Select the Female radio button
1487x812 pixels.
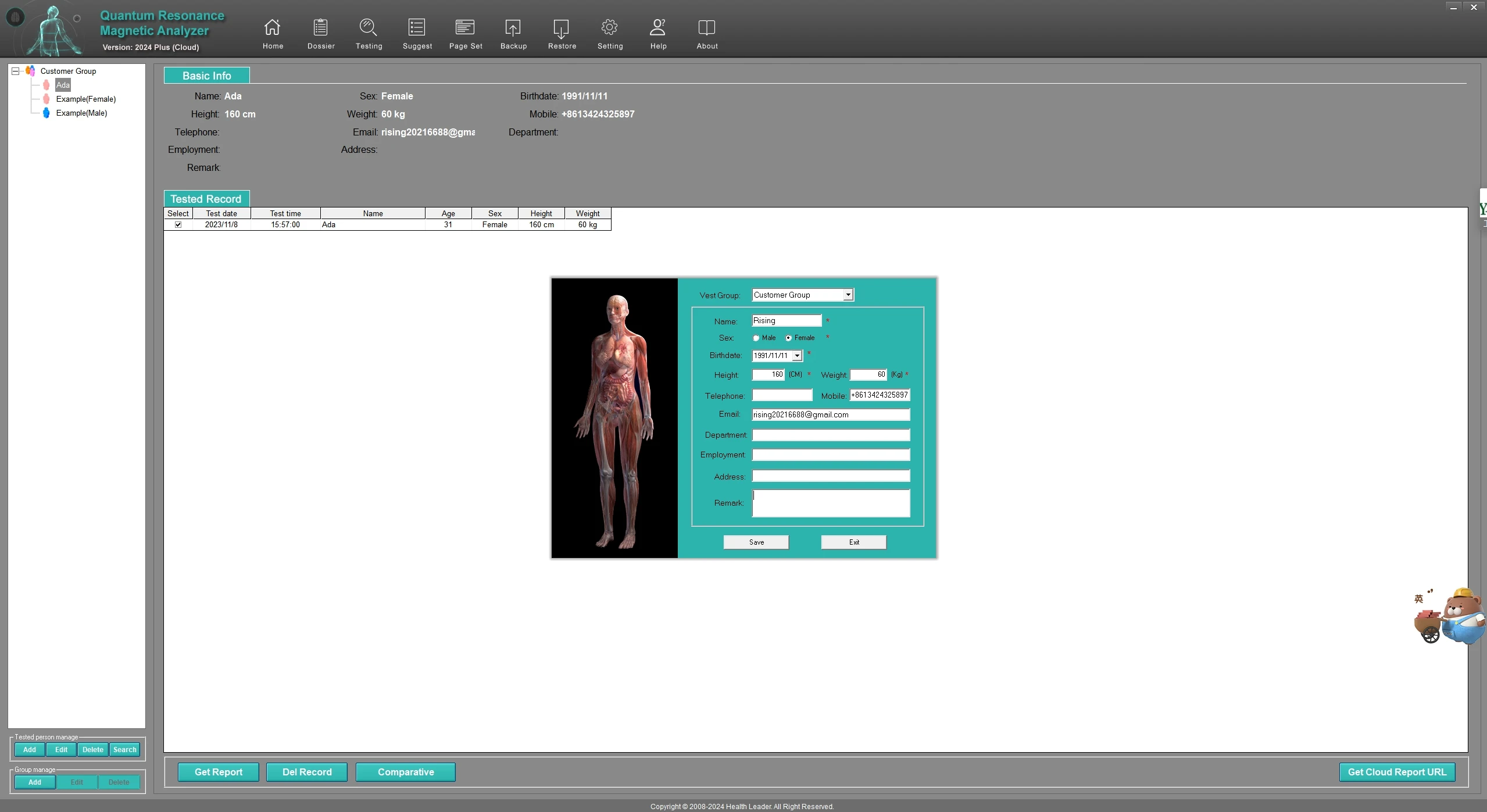pos(789,338)
